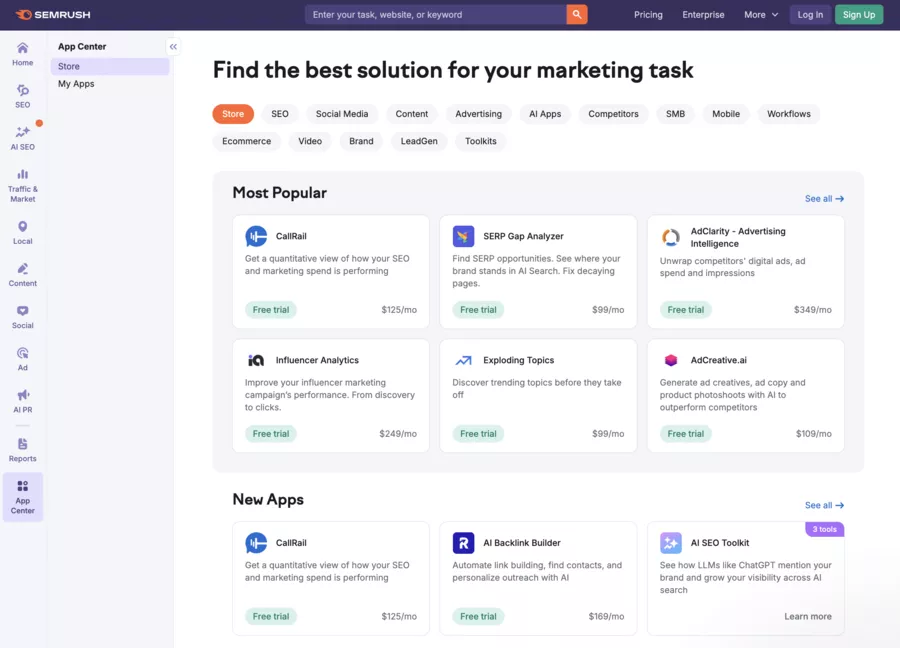Click Free trial on Influencer Analytics
The image size is (900, 648).
[x=271, y=434]
